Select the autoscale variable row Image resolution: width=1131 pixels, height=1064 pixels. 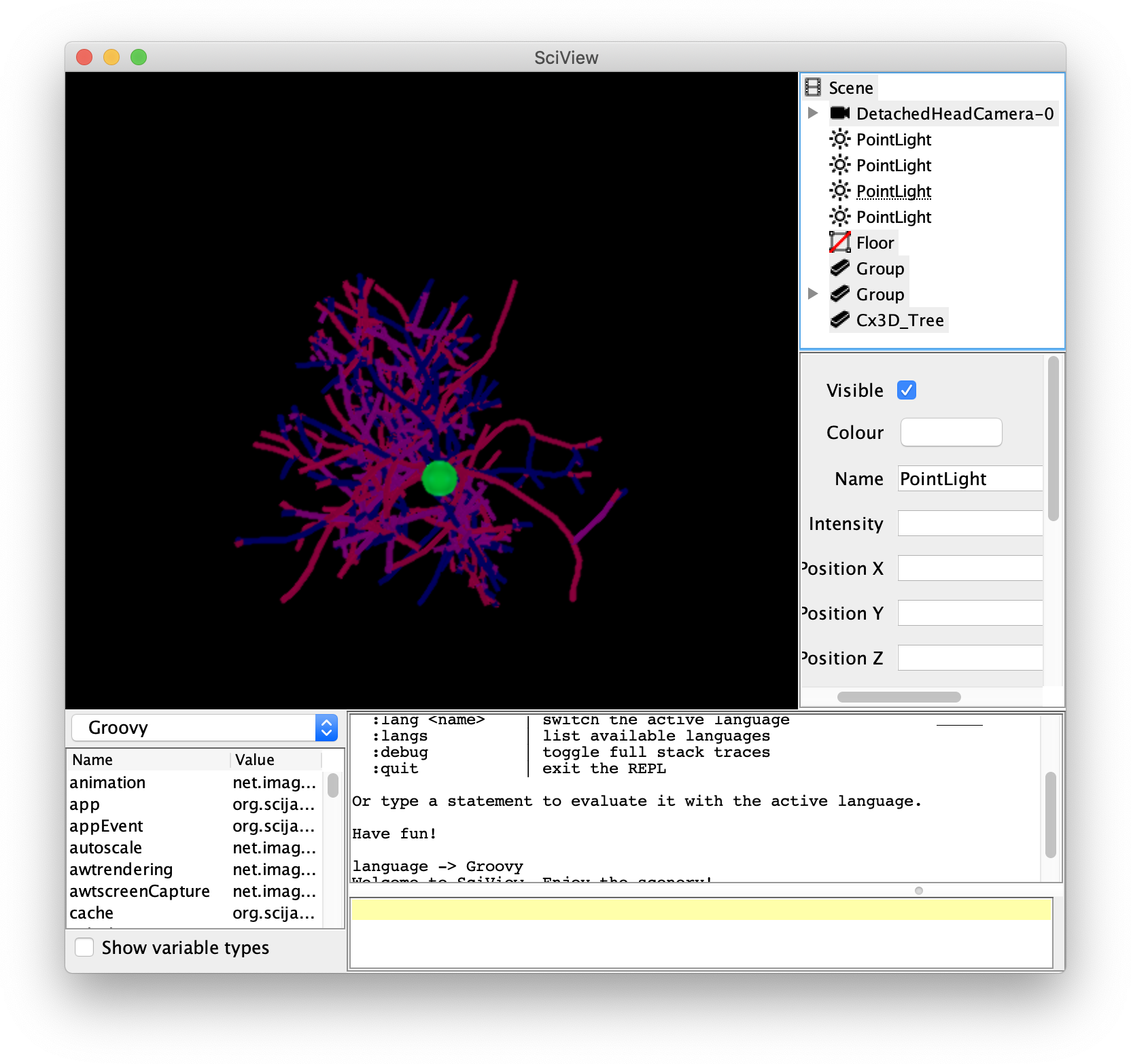194,848
